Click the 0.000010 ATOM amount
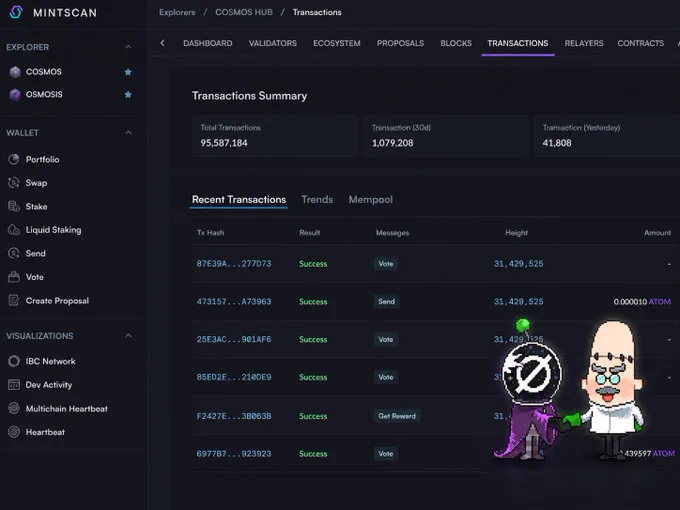 tap(642, 301)
